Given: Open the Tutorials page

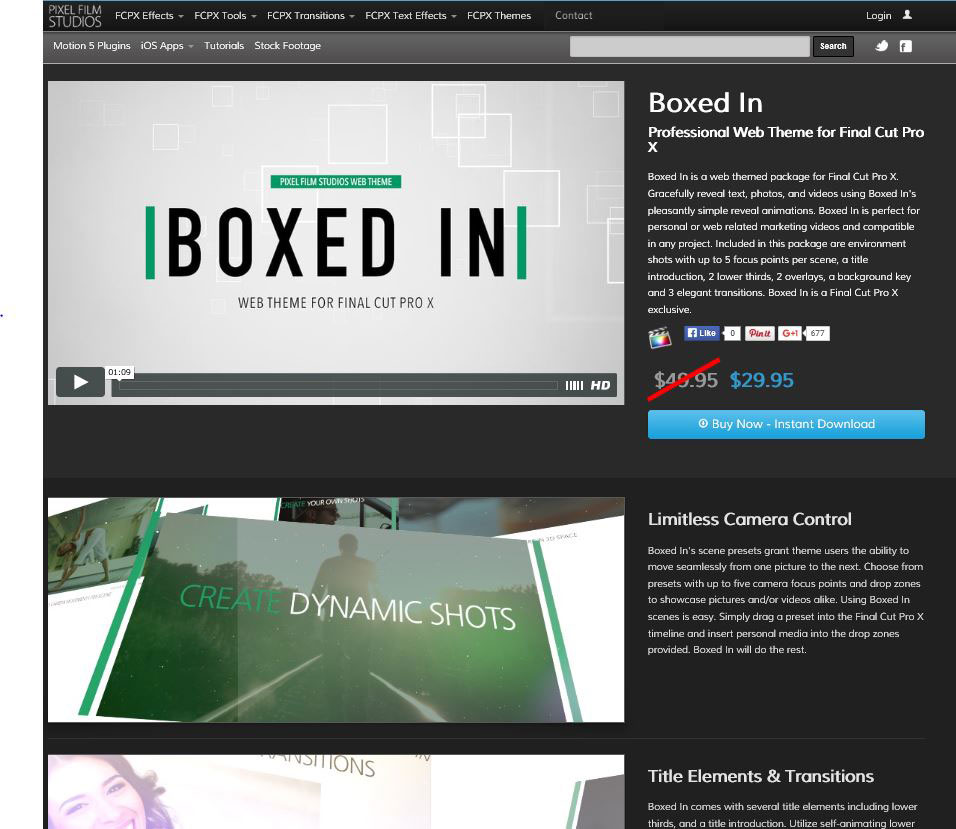Looking at the screenshot, I should point(224,46).
